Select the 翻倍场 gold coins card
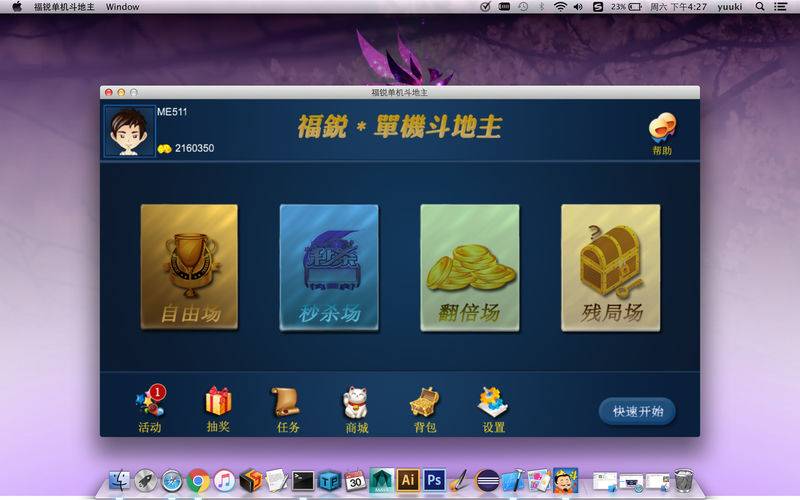 pyautogui.click(x=470, y=267)
